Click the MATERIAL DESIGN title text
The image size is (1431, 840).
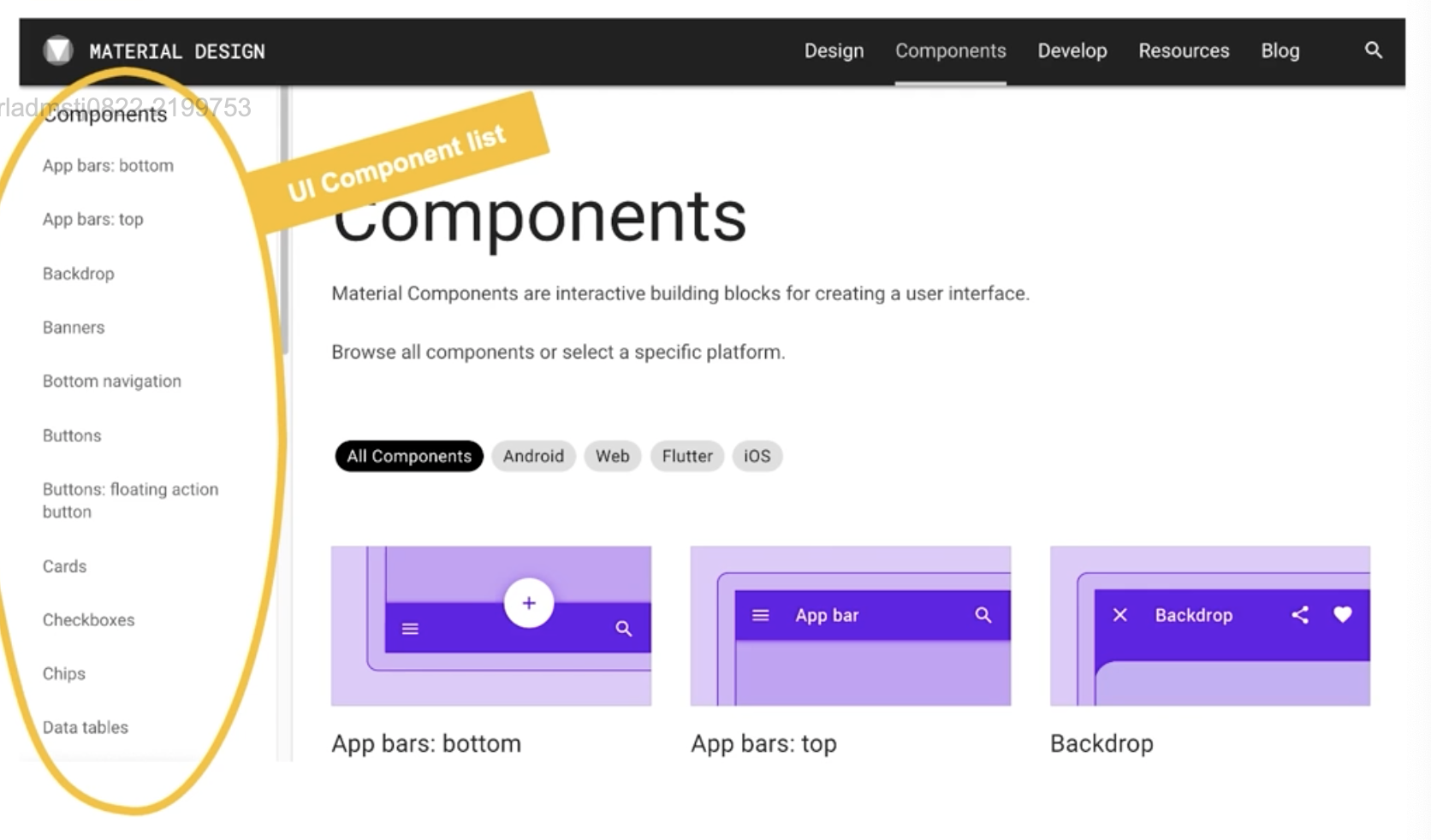click(177, 51)
